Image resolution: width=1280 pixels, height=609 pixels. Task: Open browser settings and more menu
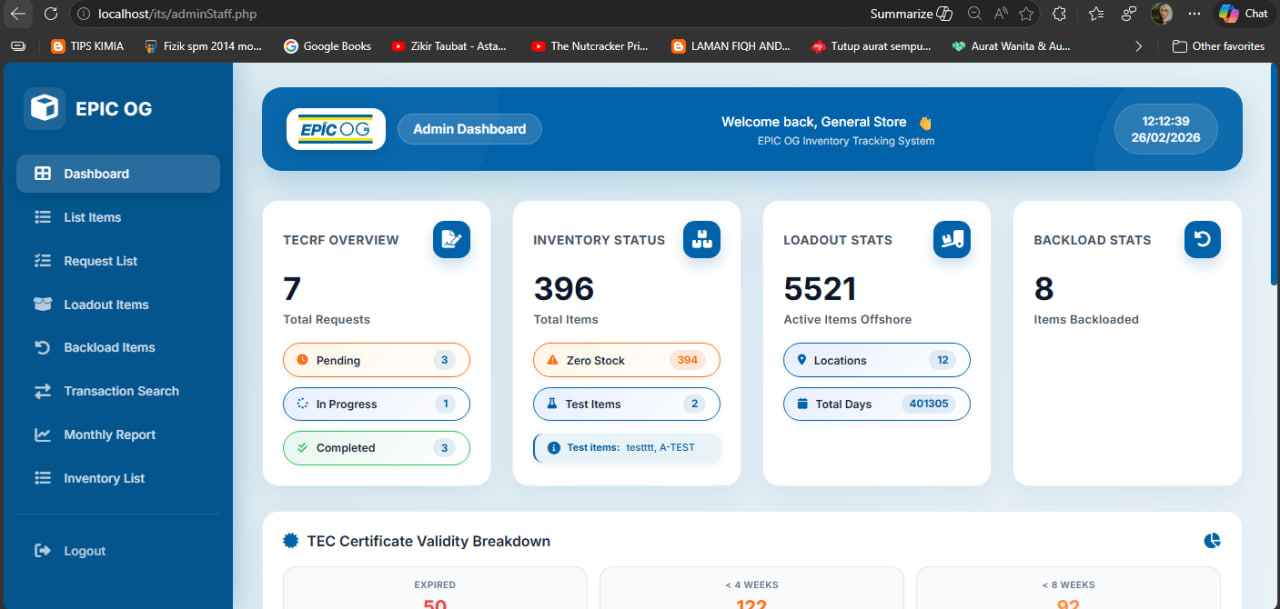tap(1194, 14)
